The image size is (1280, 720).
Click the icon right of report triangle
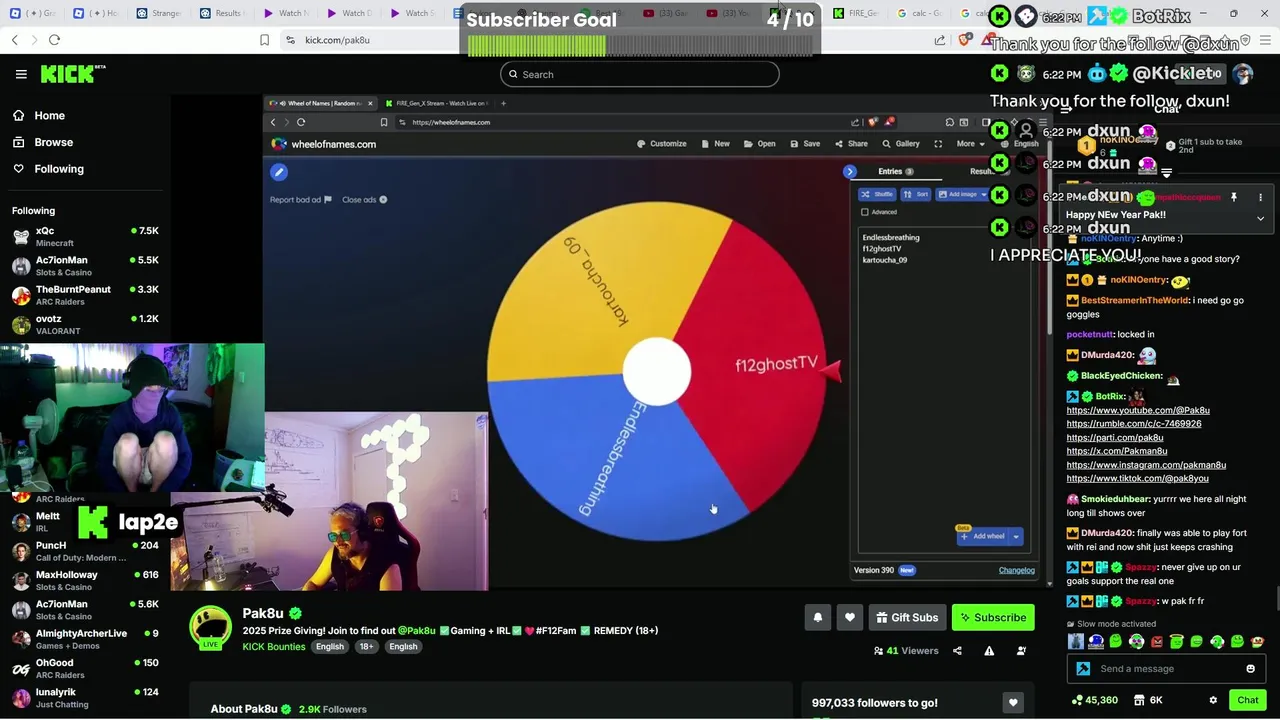click(x=1021, y=651)
